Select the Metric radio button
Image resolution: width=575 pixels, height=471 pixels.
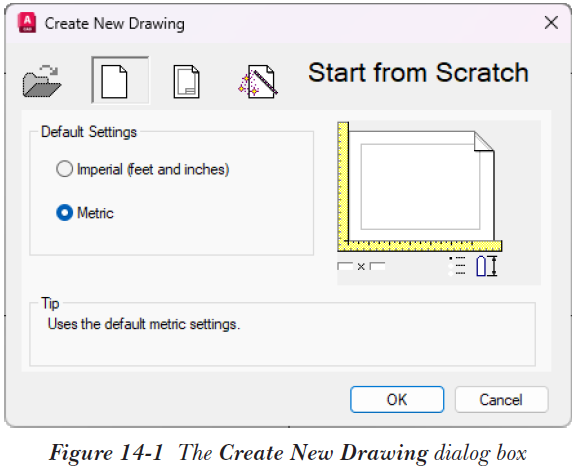tap(65, 213)
